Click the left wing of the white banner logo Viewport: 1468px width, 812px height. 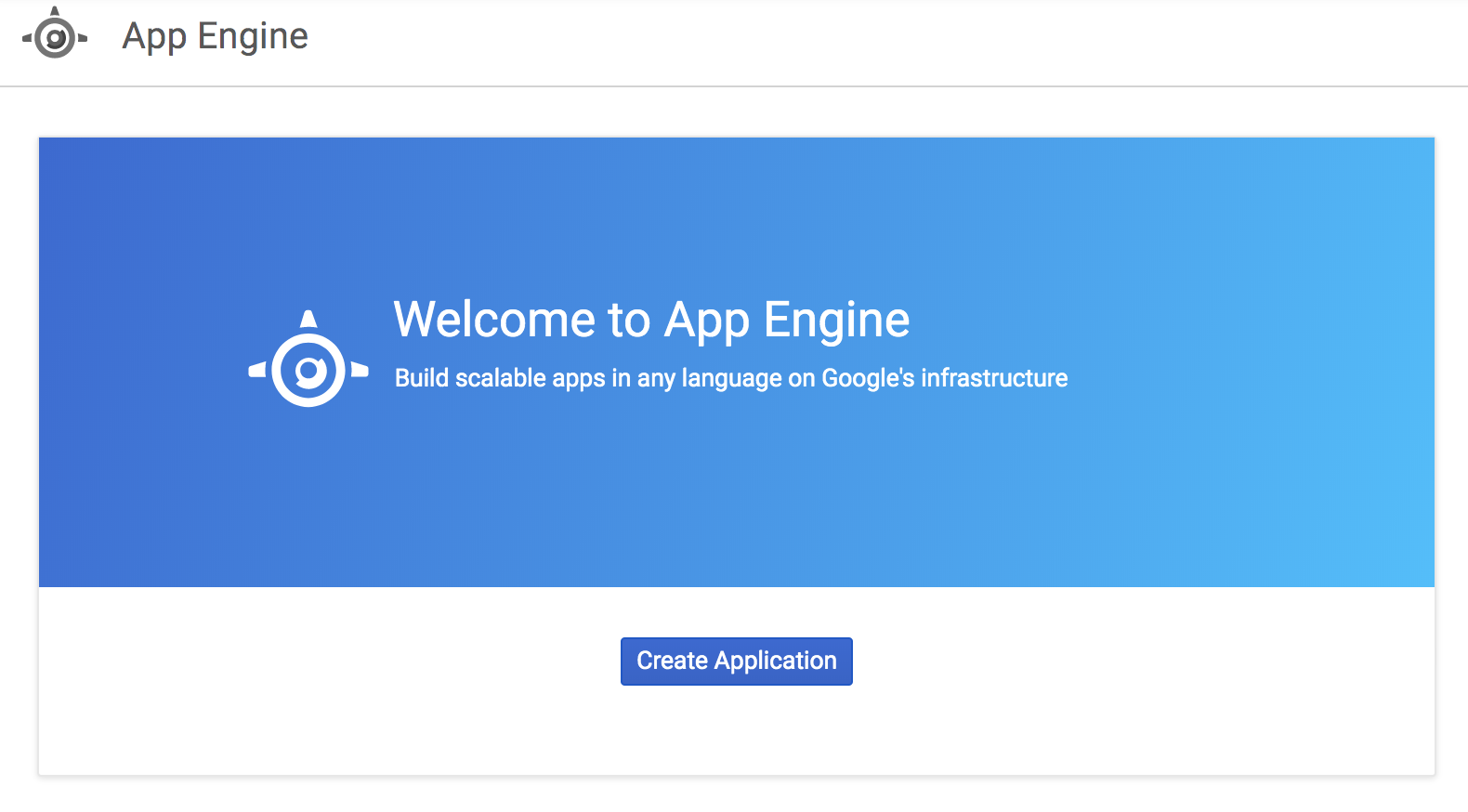click(x=257, y=370)
